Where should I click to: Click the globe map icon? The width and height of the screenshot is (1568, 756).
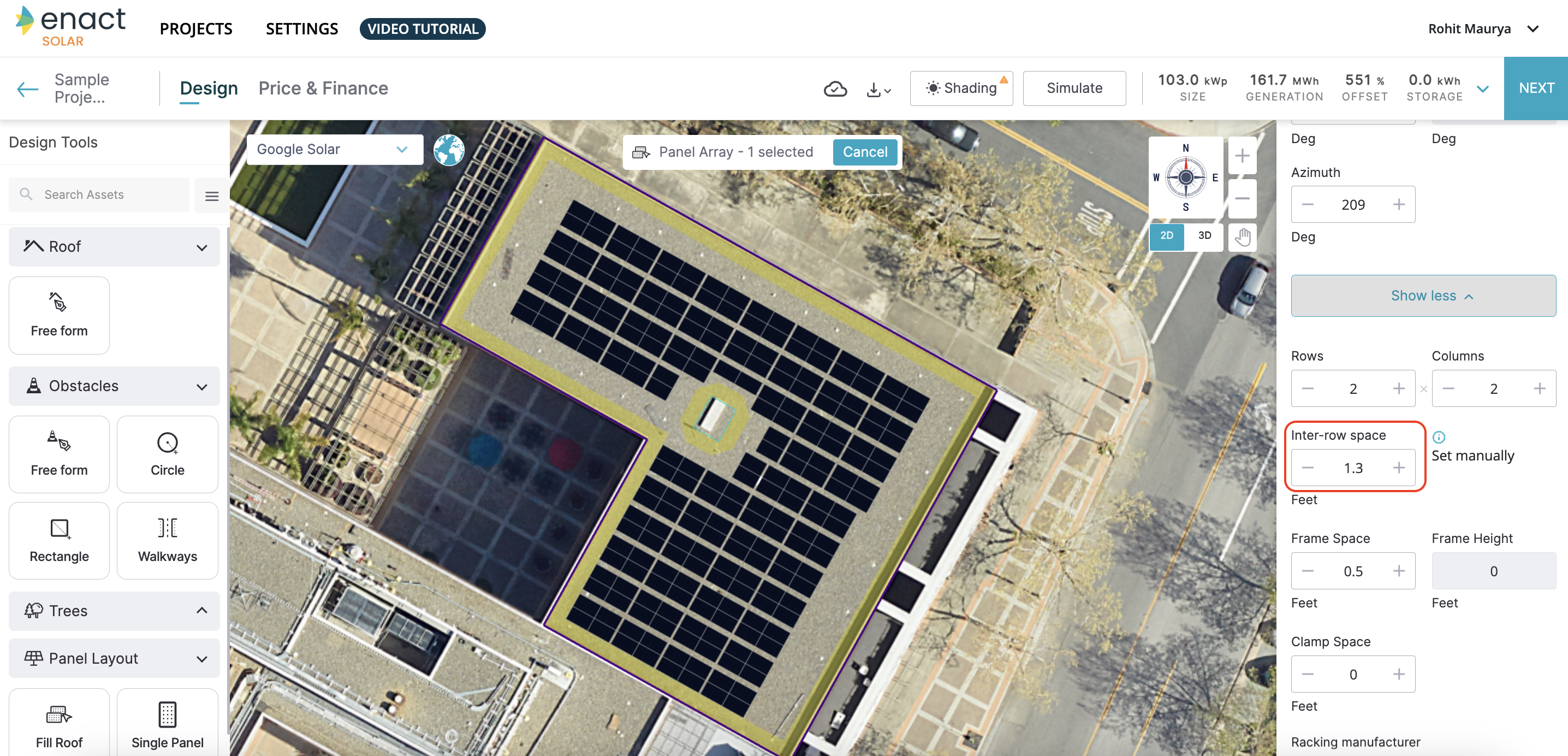449,150
